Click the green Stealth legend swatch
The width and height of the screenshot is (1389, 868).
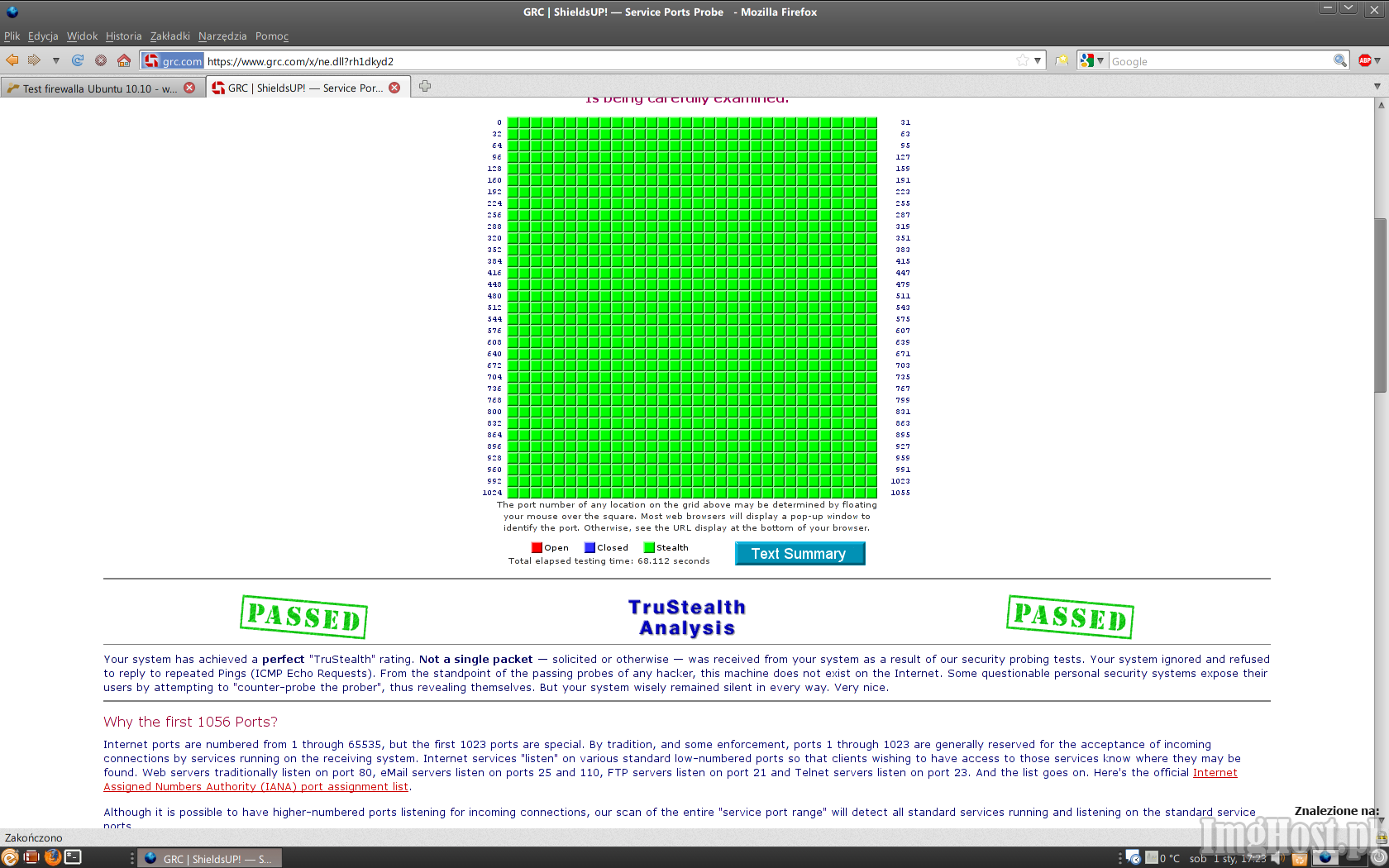[x=649, y=547]
